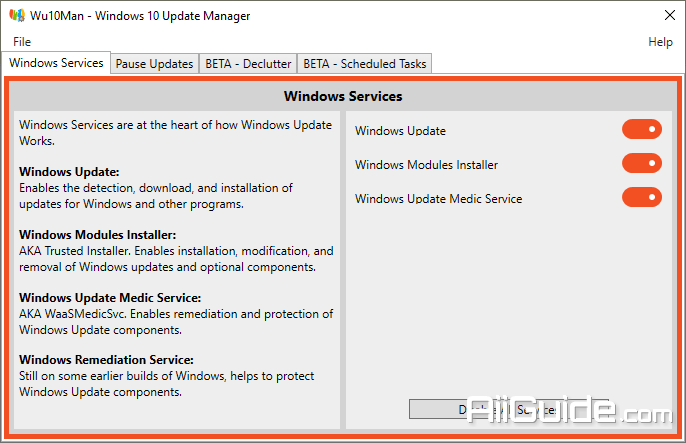
Task: Select the Windows Services tab
Action: [56, 63]
